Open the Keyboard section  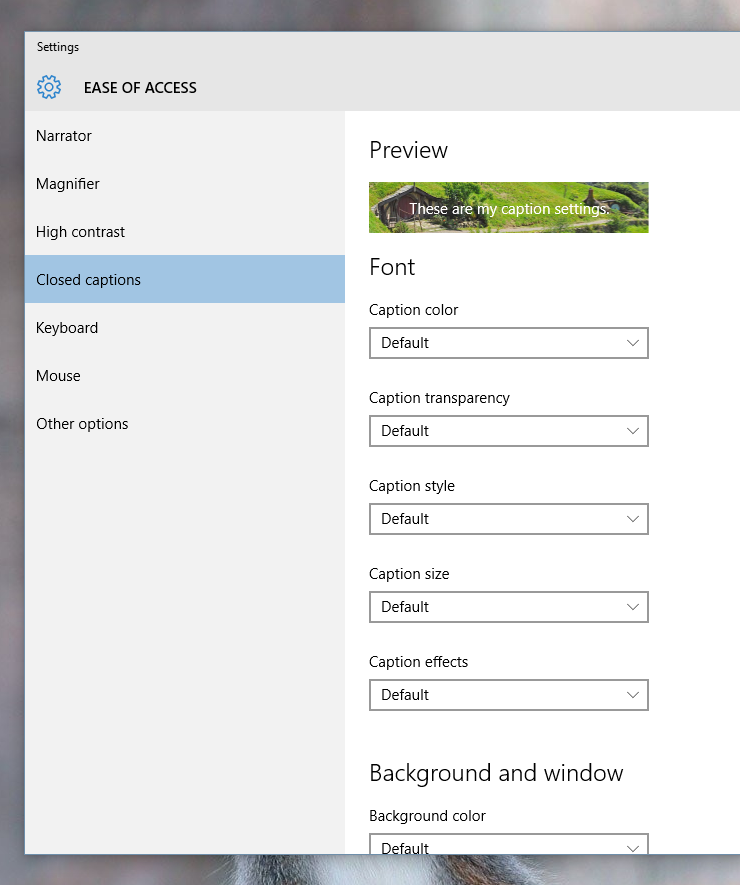tap(185, 328)
